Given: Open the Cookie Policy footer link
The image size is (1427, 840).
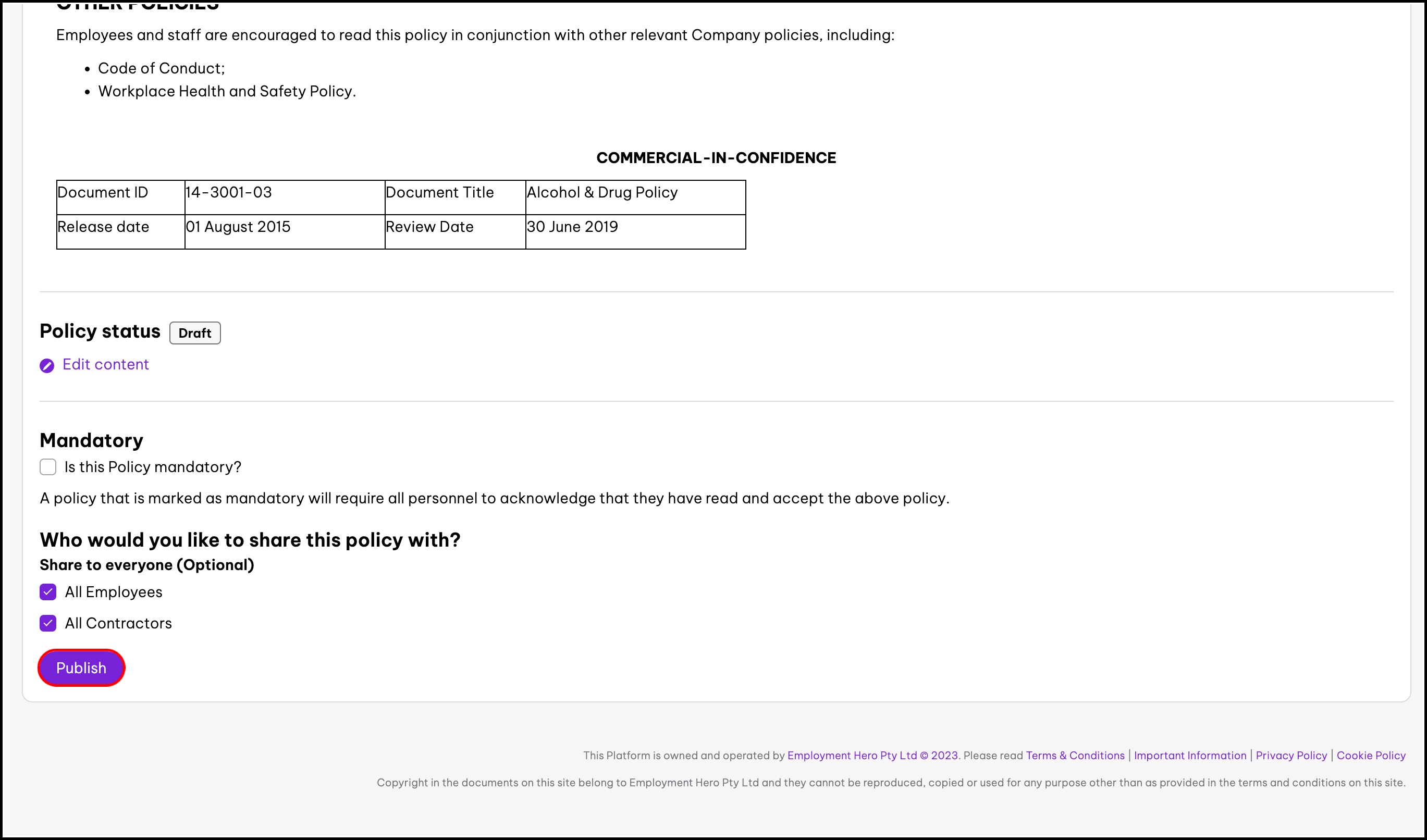Looking at the screenshot, I should (1371, 756).
